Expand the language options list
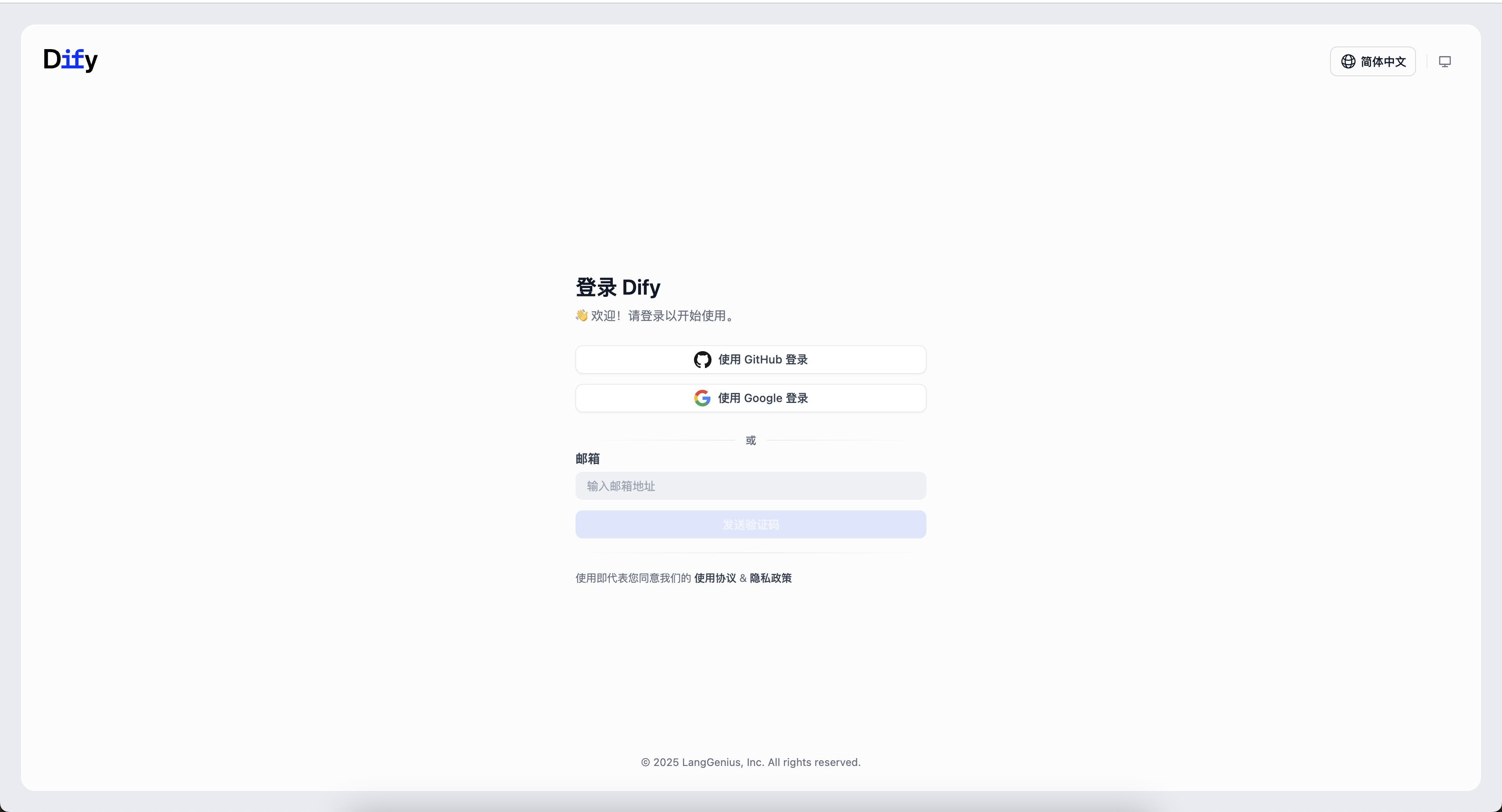This screenshot has width=1502, height=812. point(1373,61)
